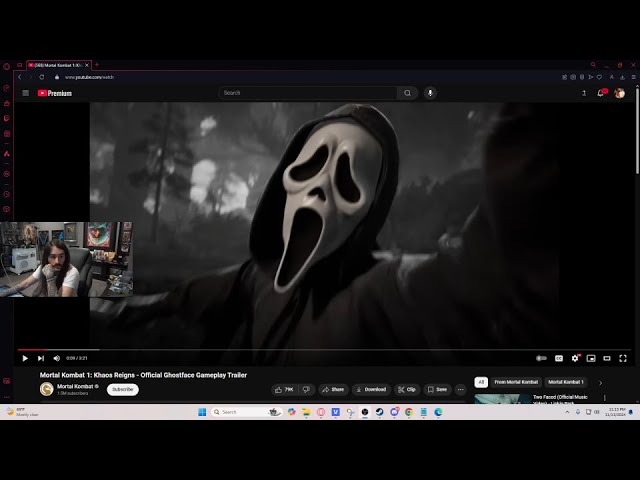Enter fullscreen mode
Screen dimensions: 640x480
click(x=623, y=358)
